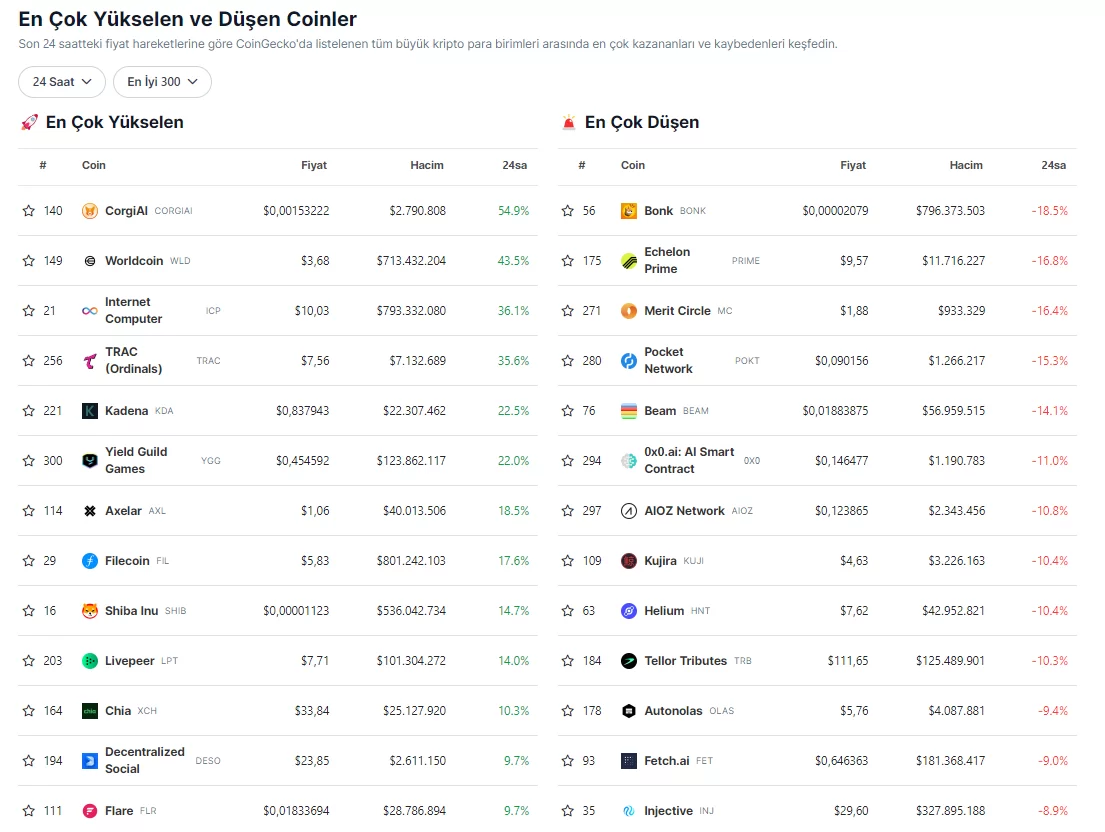Toggle favorite star for Internet Computer

pos(29,311)
